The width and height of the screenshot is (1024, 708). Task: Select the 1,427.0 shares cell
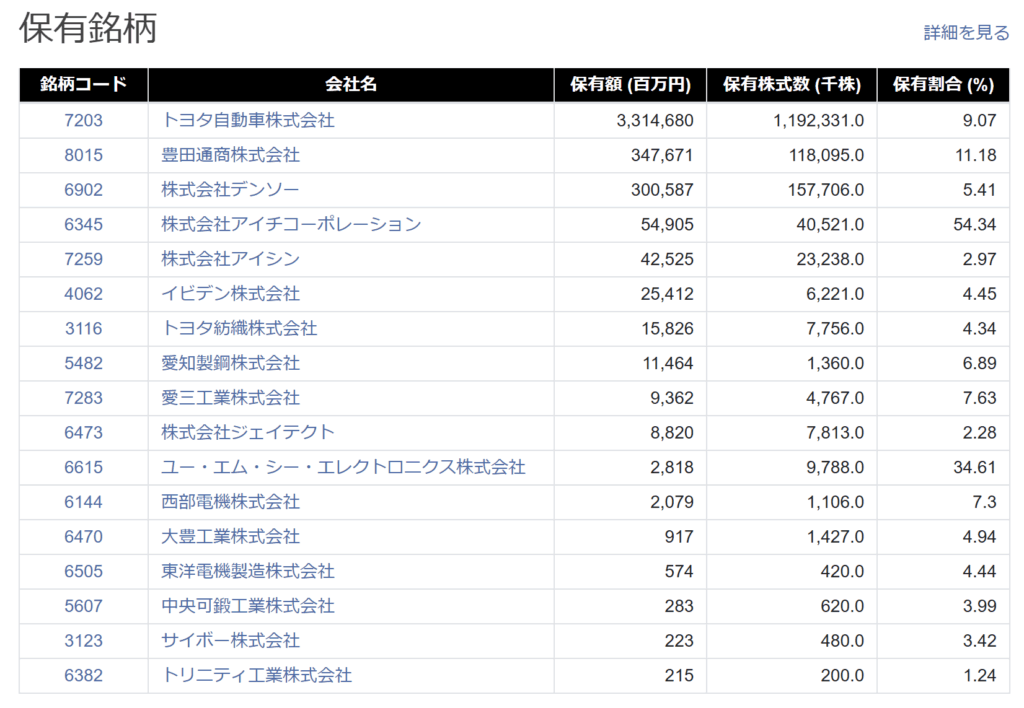[x=792, y=536]
